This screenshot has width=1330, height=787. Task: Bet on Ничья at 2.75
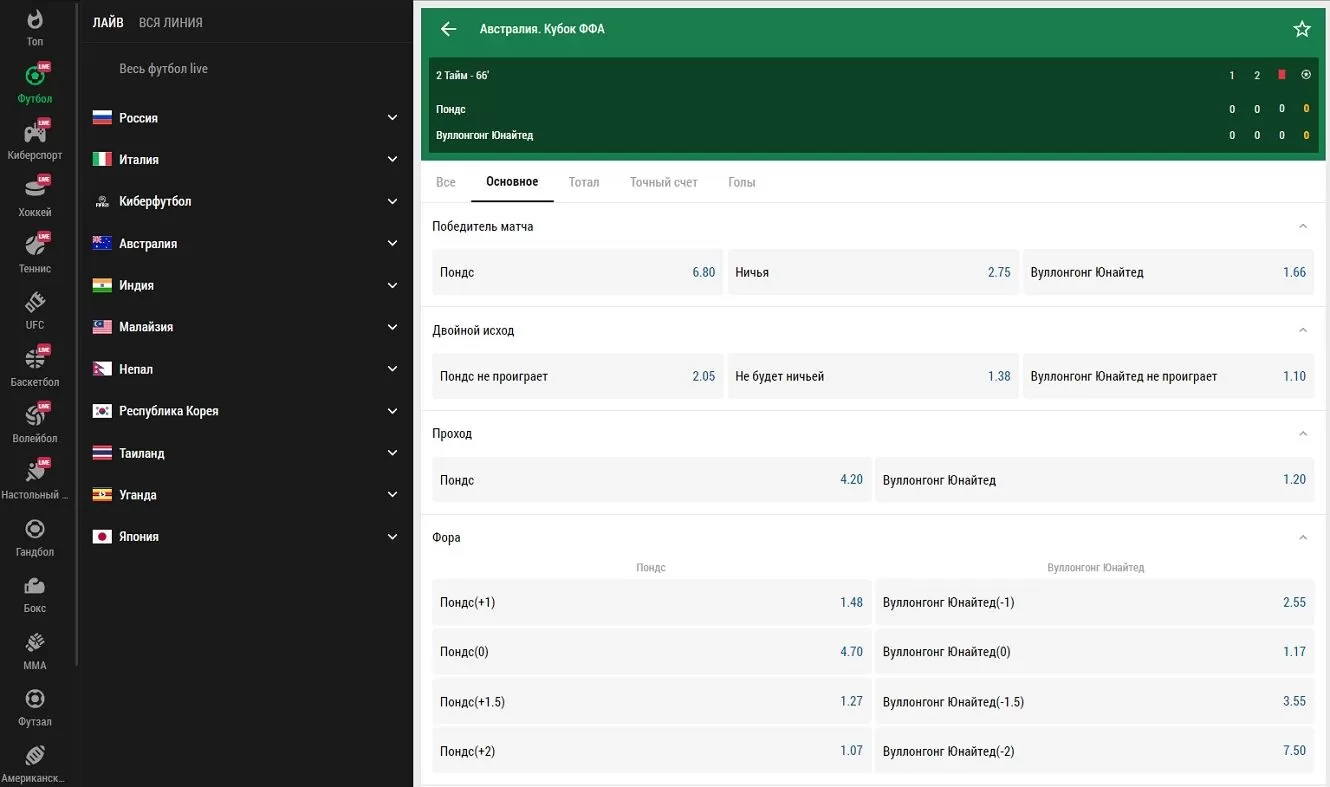point(872,272)
